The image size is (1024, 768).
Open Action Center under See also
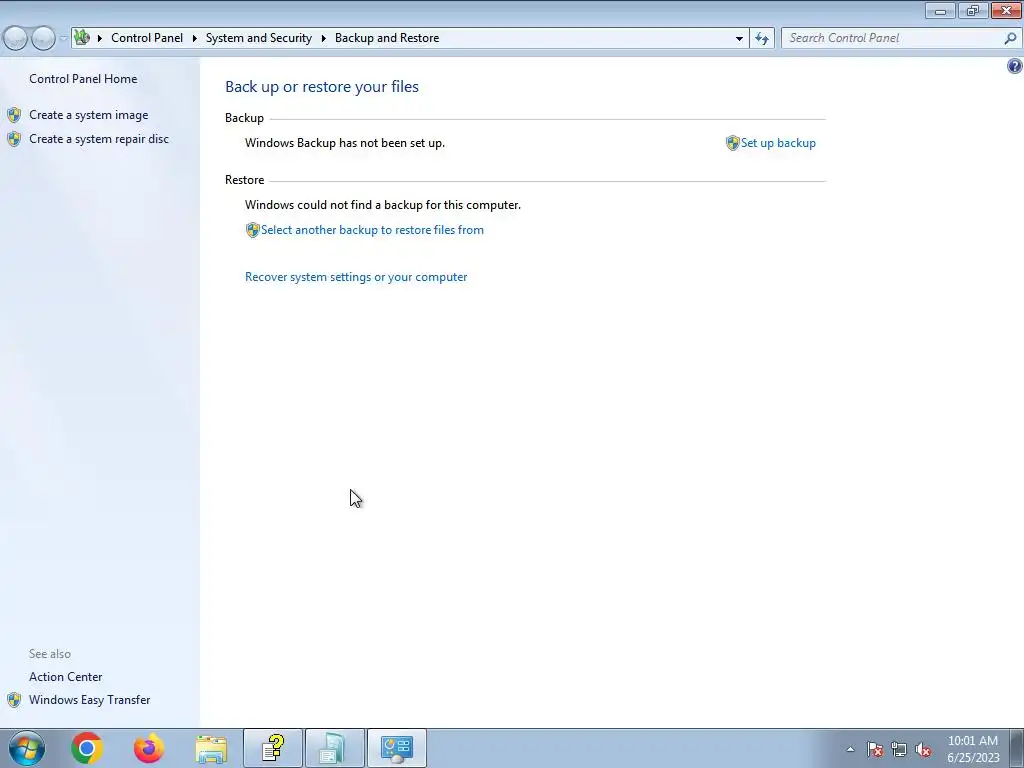coord(65,677)
